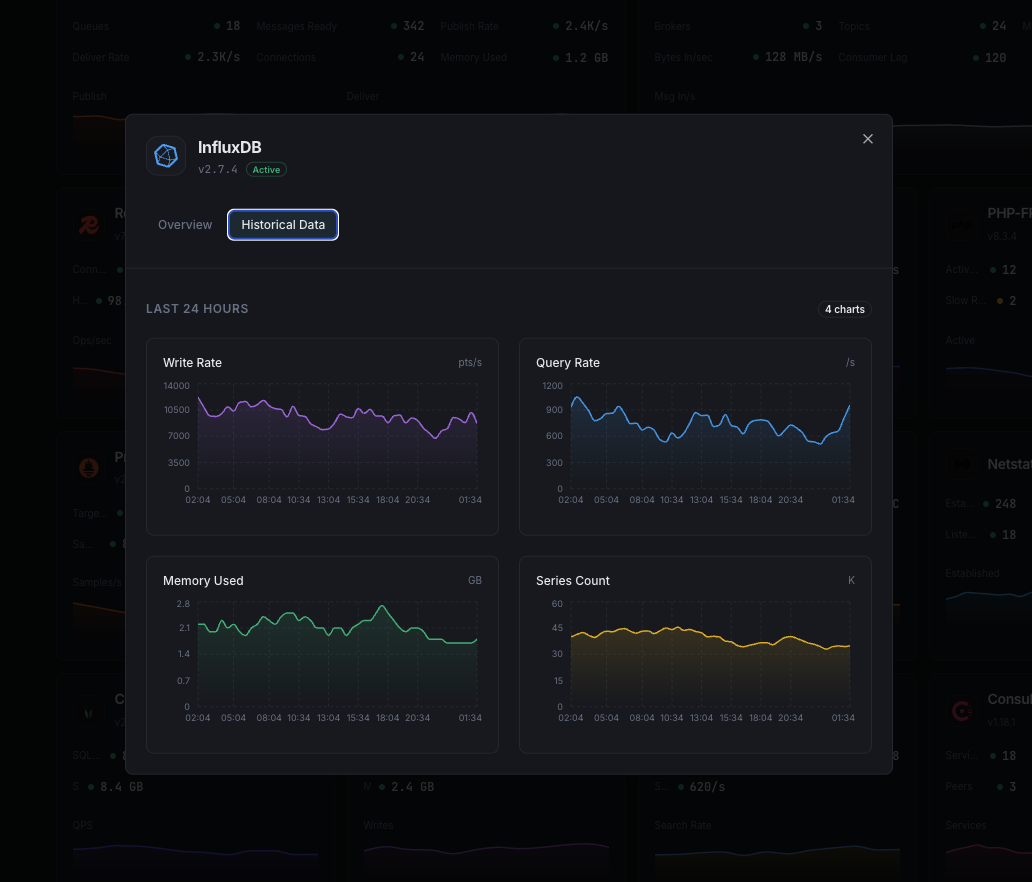Click the green indicator next to Deliver Rate
Image resolution: width=1032 pixels, height=882 pixels.
tap(187, 57)
